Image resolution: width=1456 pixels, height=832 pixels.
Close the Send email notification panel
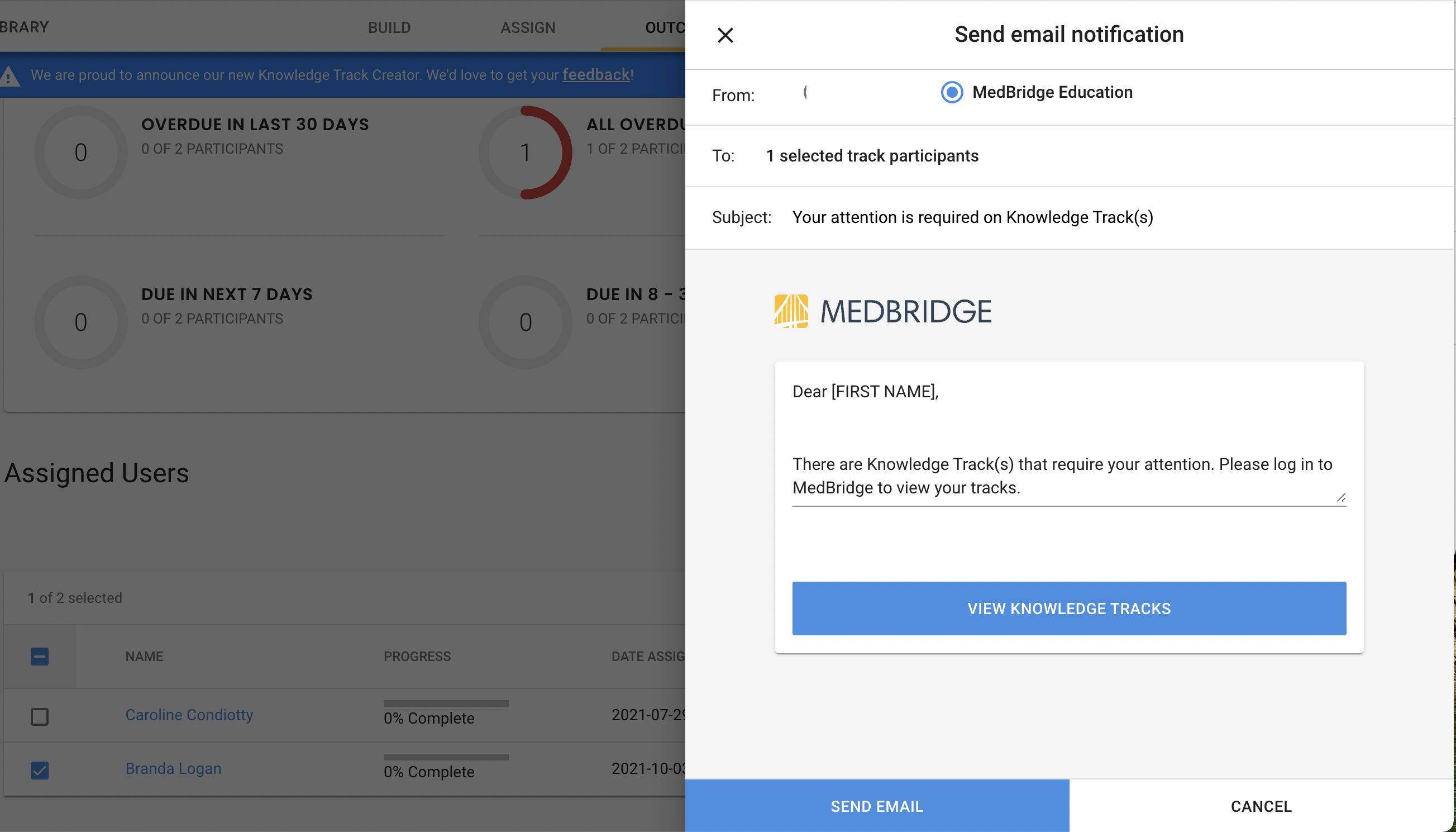(x=725, y=35)
